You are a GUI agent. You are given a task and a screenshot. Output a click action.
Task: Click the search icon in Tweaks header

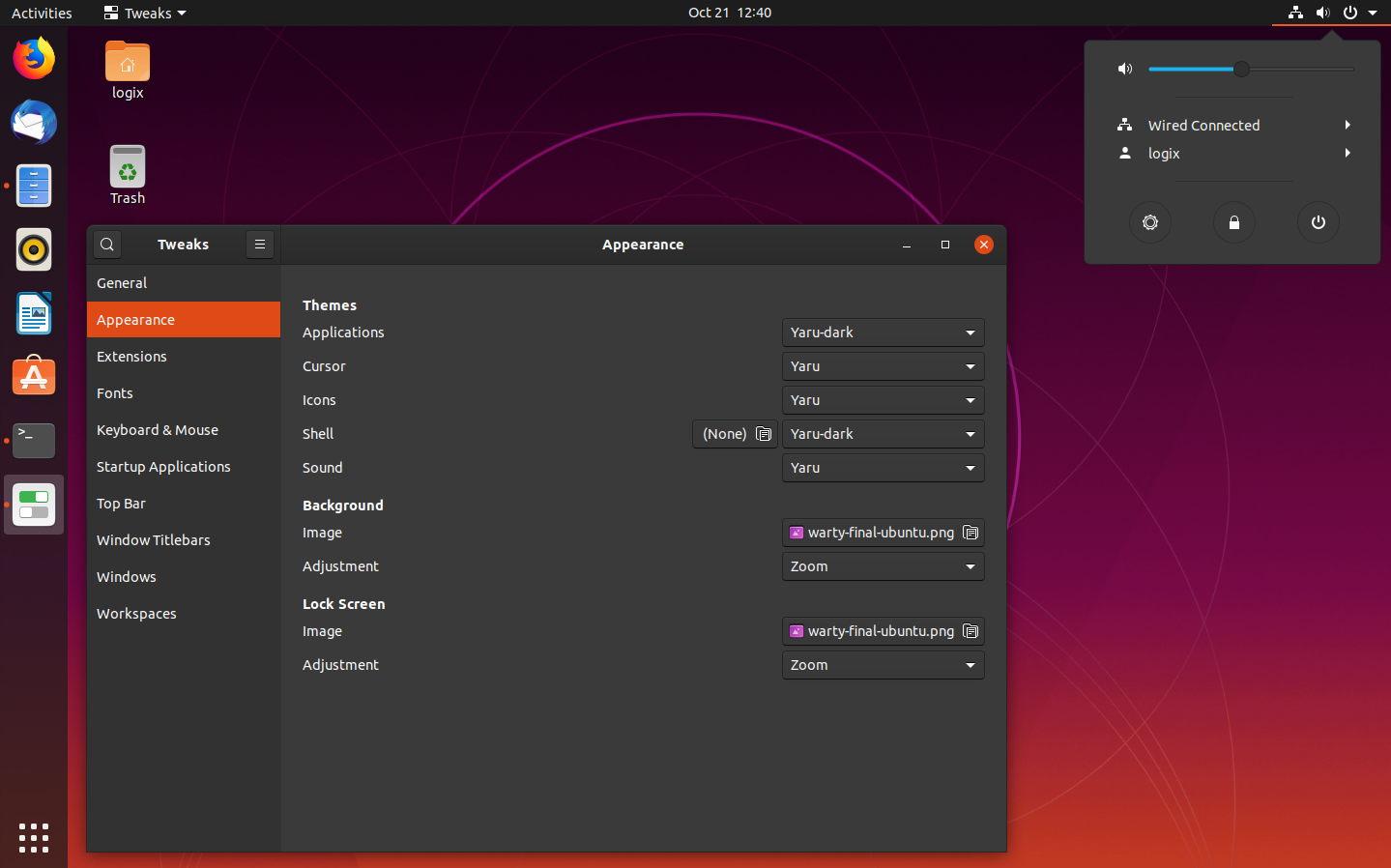[107, 245]
